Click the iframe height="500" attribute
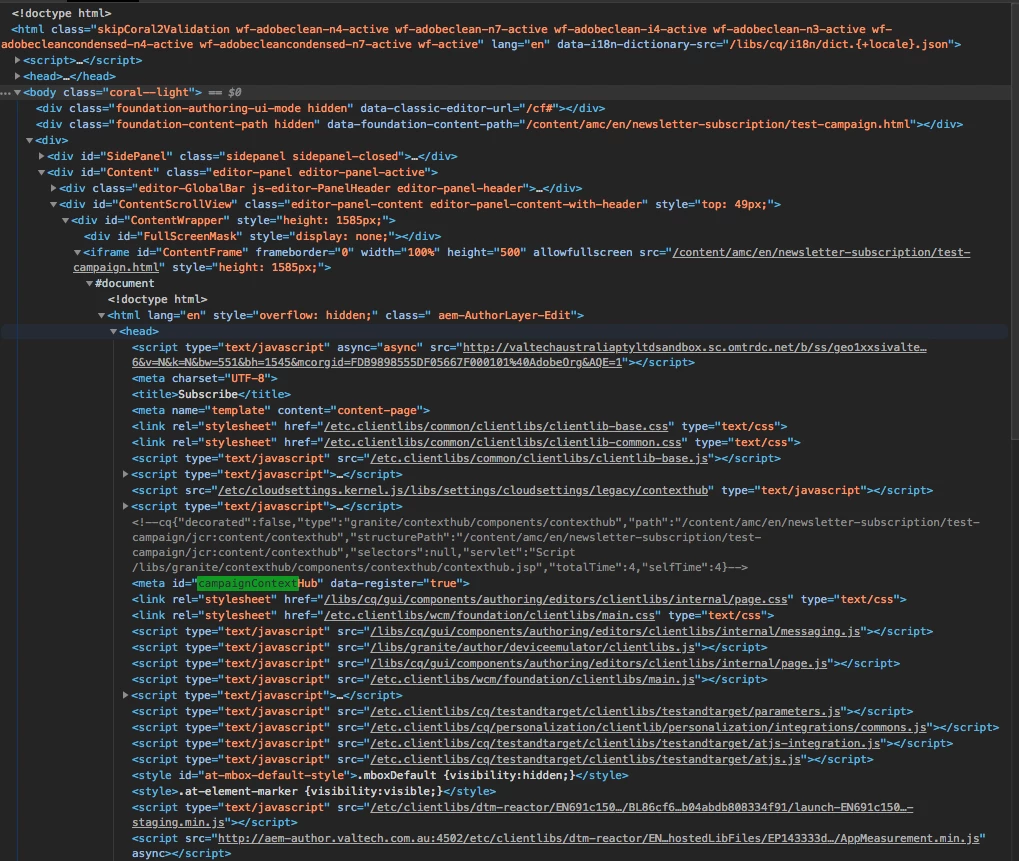This screenshot has width=1019, height=861. [x=486, y=252]
